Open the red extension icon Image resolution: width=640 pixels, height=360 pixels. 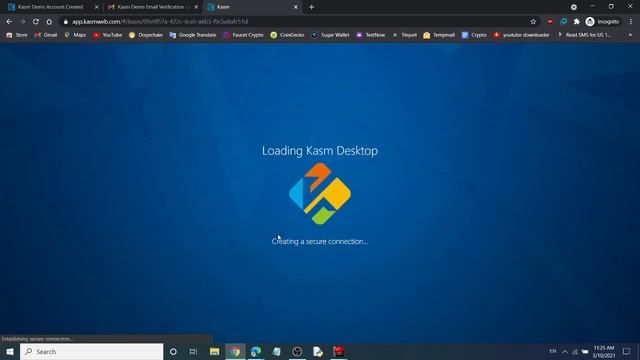coord(550,22)
